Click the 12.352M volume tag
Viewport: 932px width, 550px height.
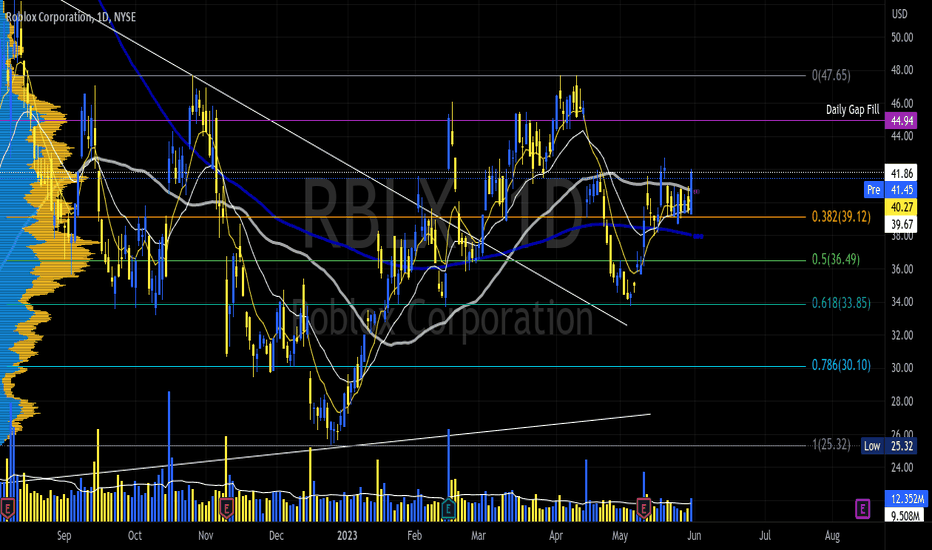click(x=908, y=498)
